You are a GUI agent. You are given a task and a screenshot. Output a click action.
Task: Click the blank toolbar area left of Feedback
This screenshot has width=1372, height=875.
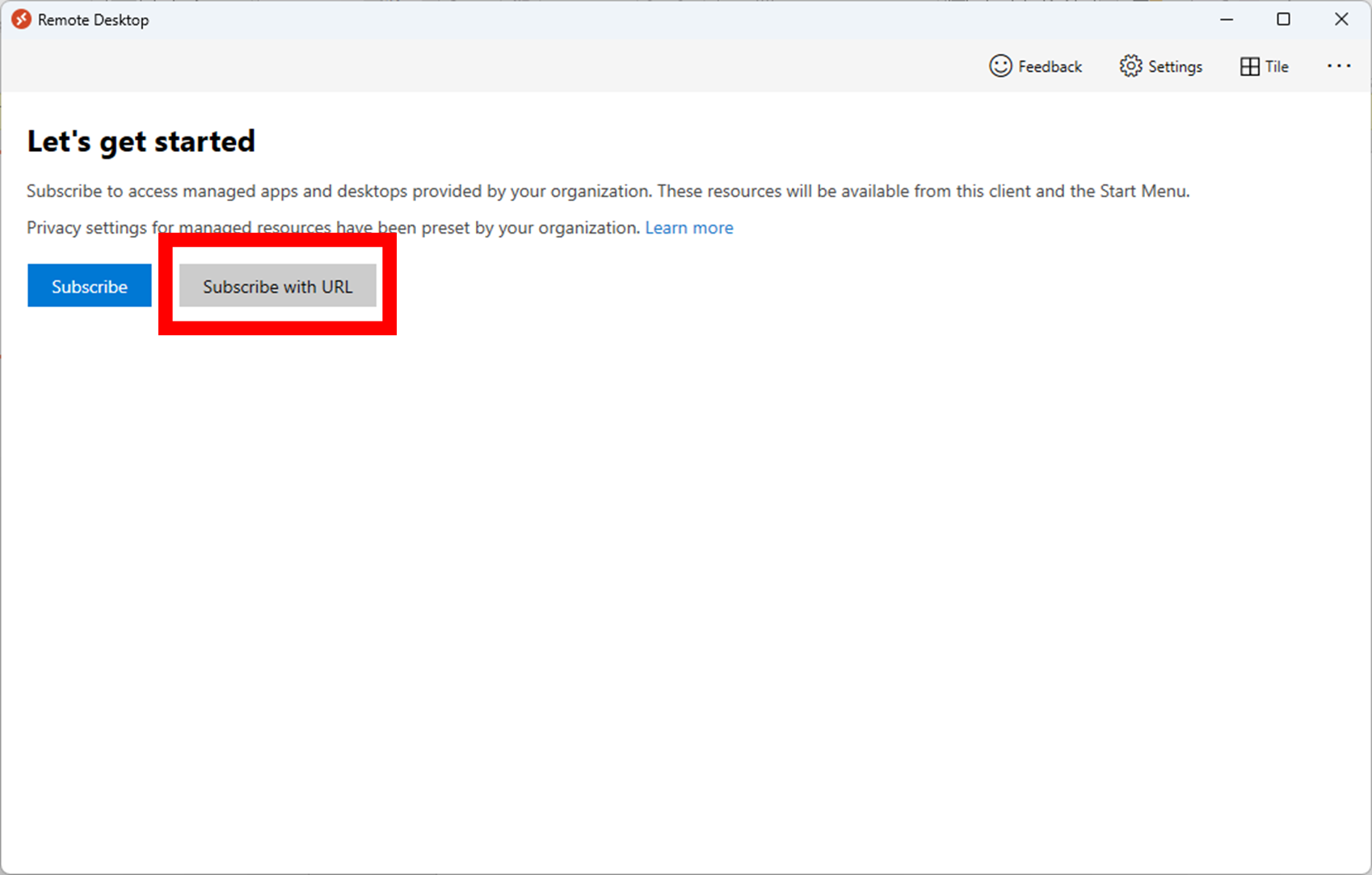(485, 66)
